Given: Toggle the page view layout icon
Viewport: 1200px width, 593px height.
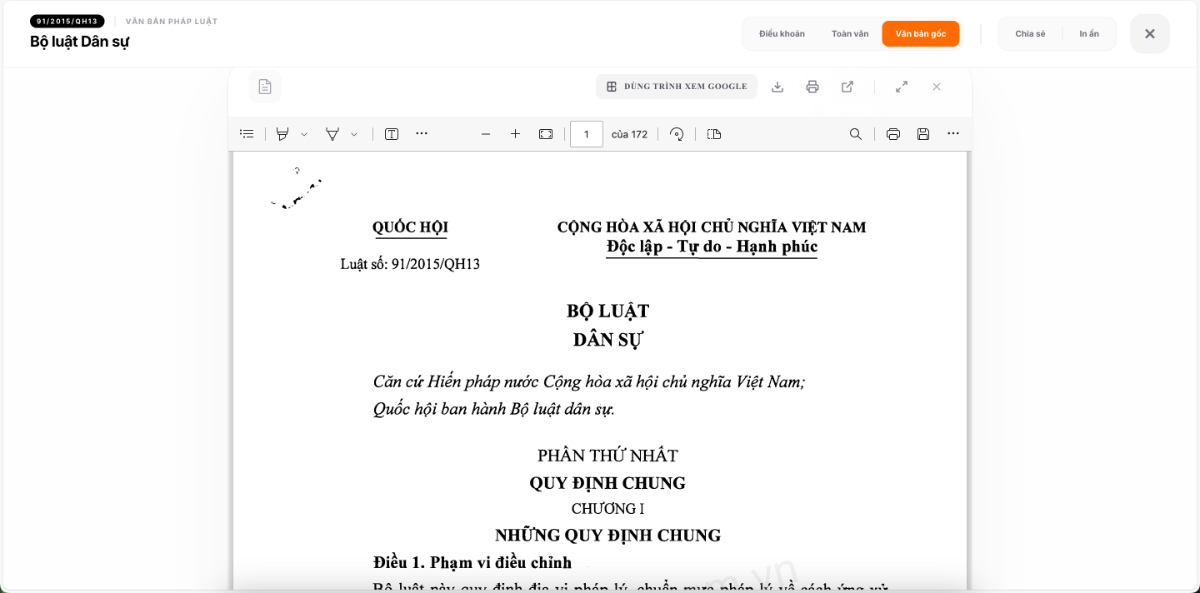Looking at the screenshot, I should [x=714, y=134].
